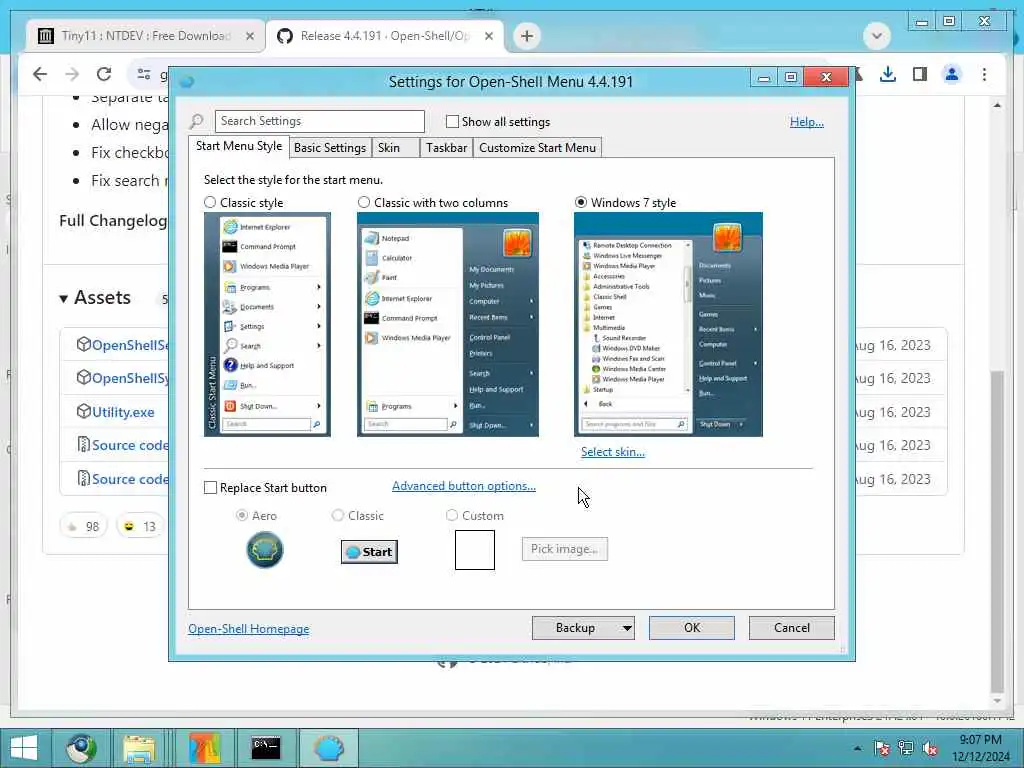Enable Show all settings checkbox
The height and width of the screenshot is (768, 1024).
(x=452, y=121)
